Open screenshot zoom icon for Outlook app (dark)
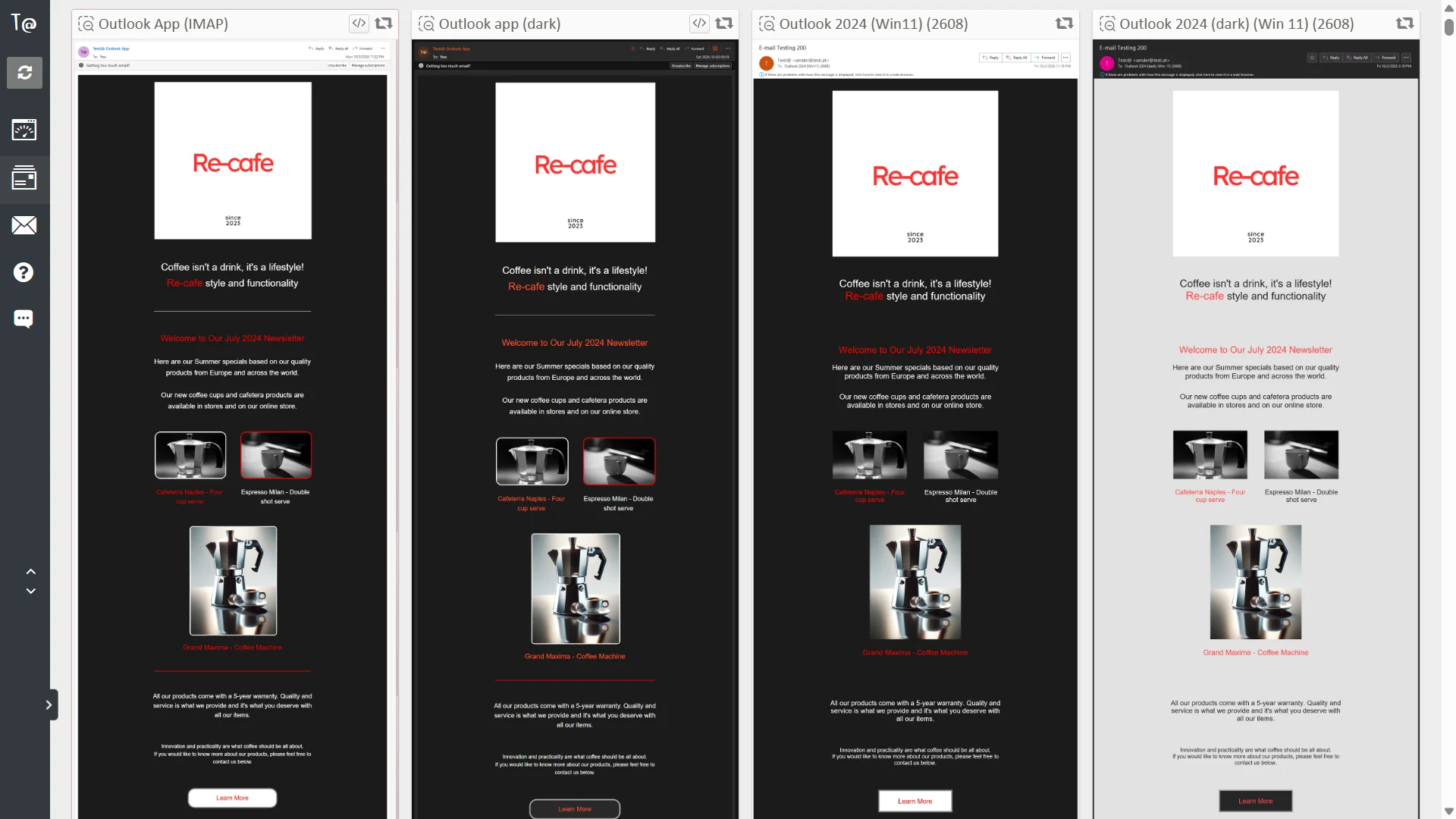 [x=427, y=24]
